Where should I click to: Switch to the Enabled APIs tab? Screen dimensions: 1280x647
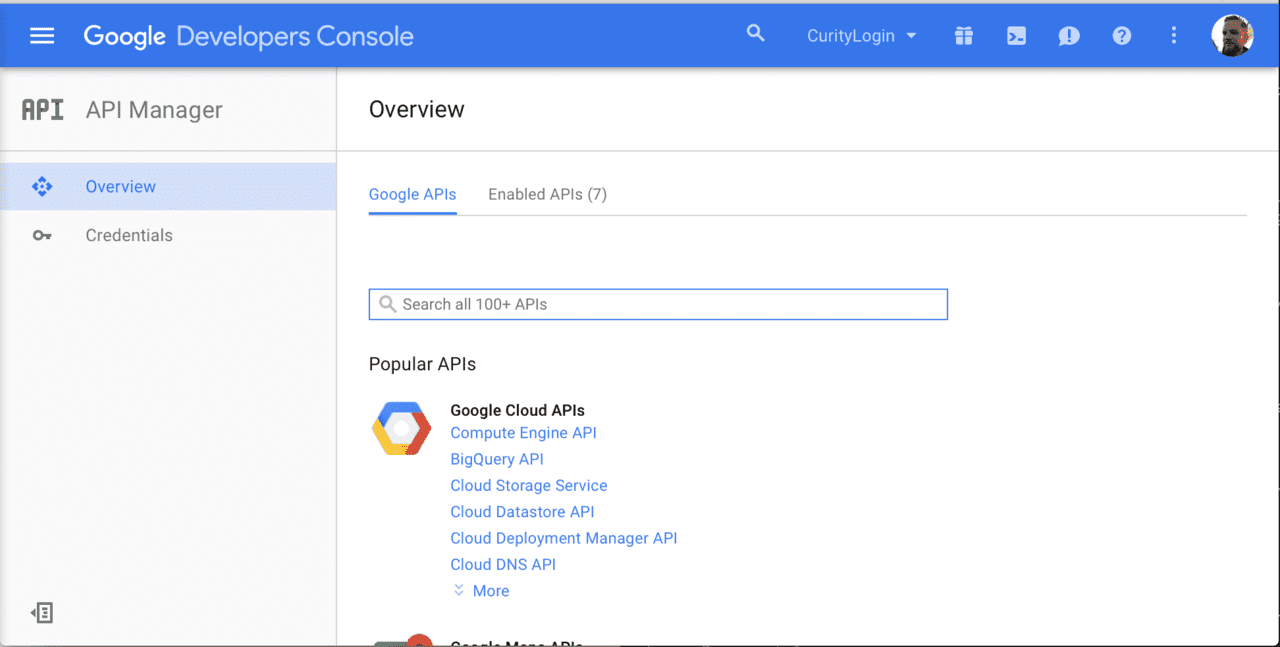pyautogui.click(x=547, y=194)
